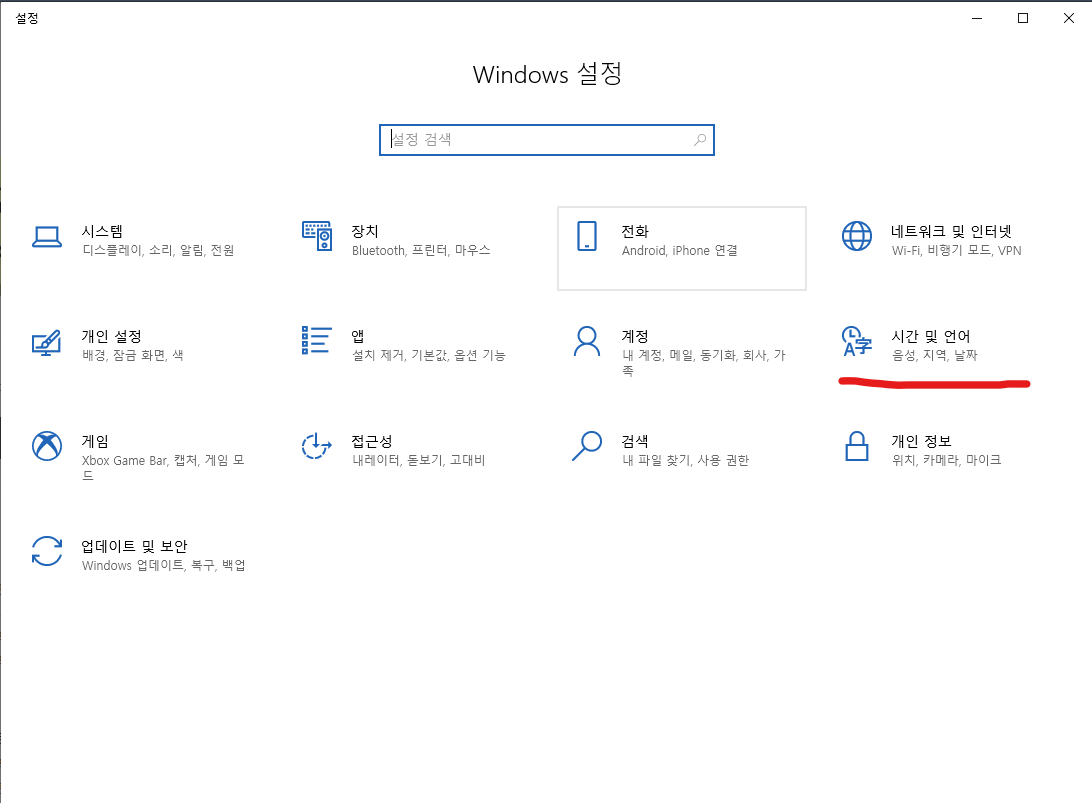Viewport: 1092px width, 803px height.
Task: Click the 시간 및 언어 icon
Action: (857, 341)
